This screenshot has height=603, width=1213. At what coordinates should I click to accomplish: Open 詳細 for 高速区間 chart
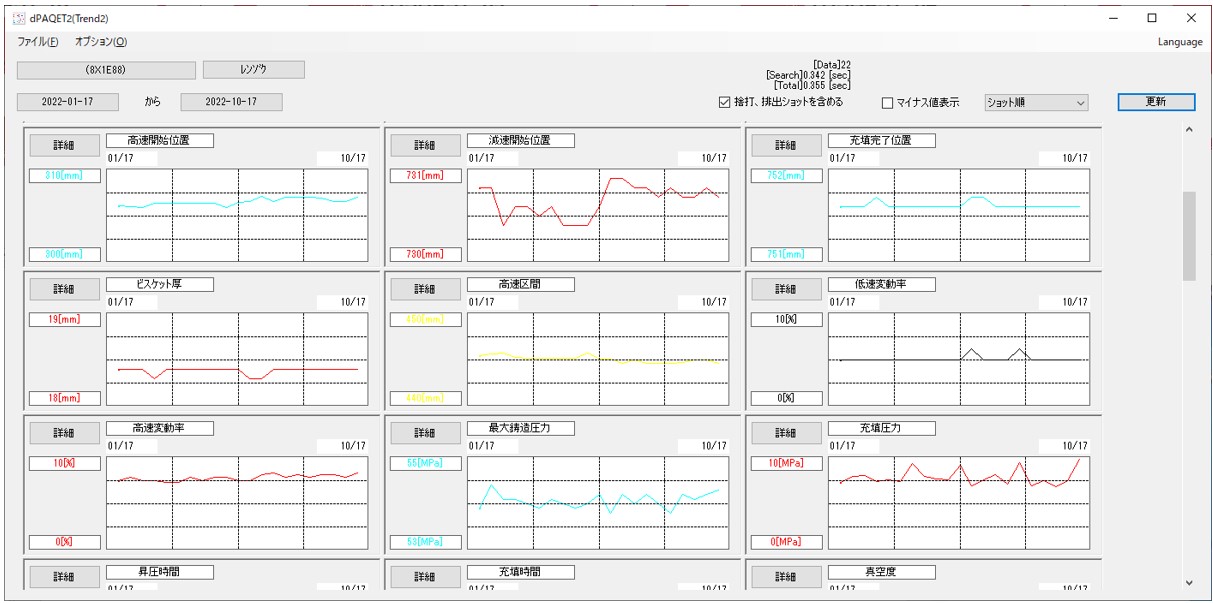tap(425, 289)
